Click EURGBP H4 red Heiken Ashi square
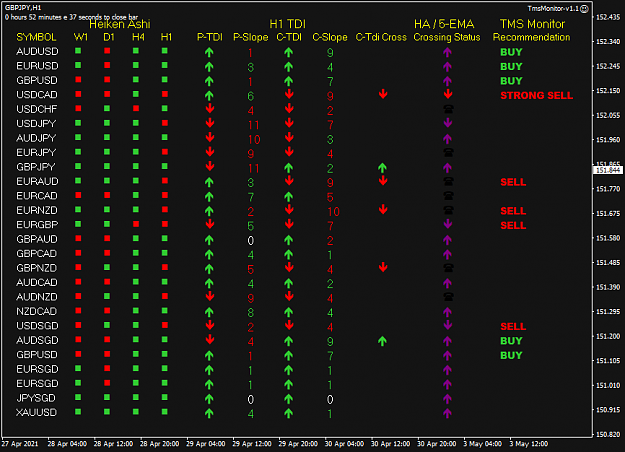Image resolution: width=625 pixels, height=452 pixels. (x=136, y=224)
